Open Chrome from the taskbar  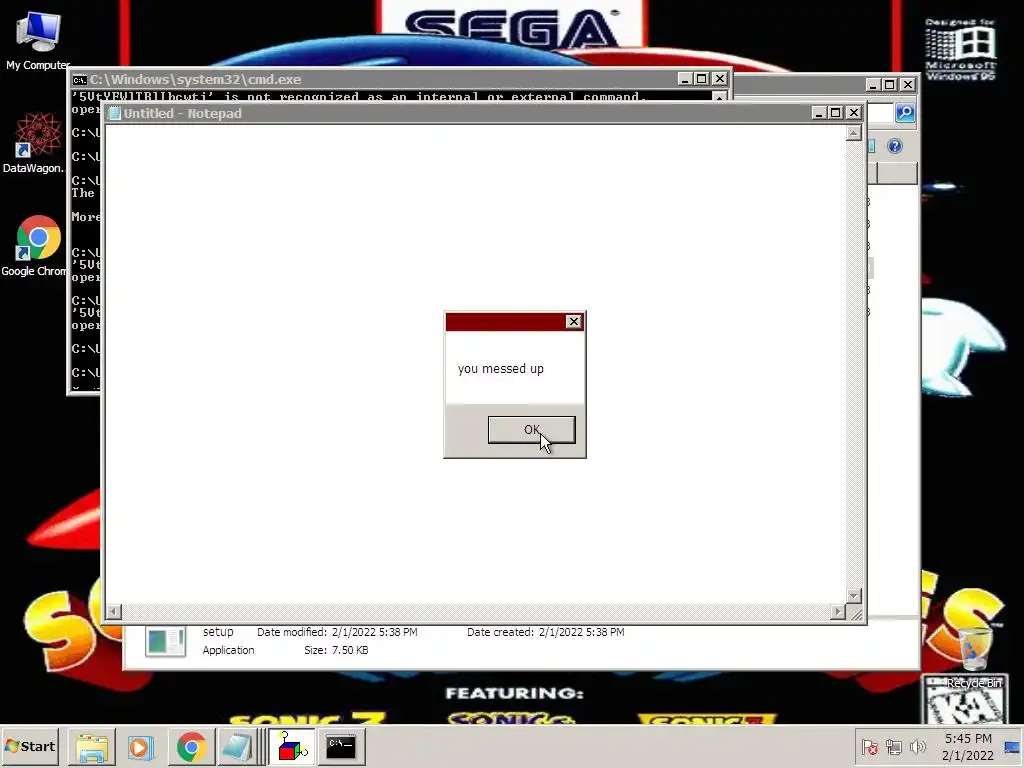(191, 747)
